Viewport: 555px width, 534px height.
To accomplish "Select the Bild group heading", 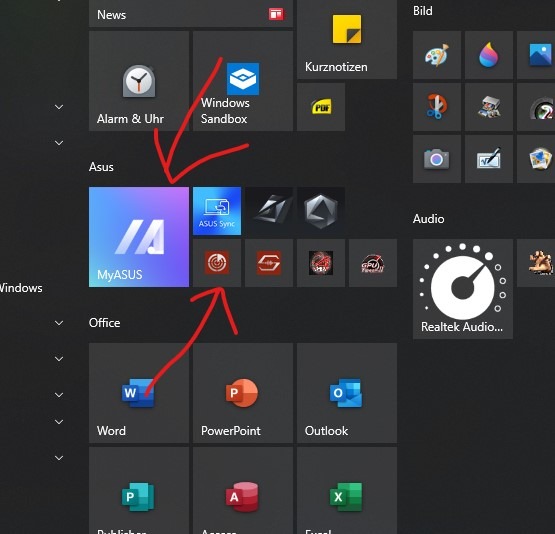I will pos(423,11).
